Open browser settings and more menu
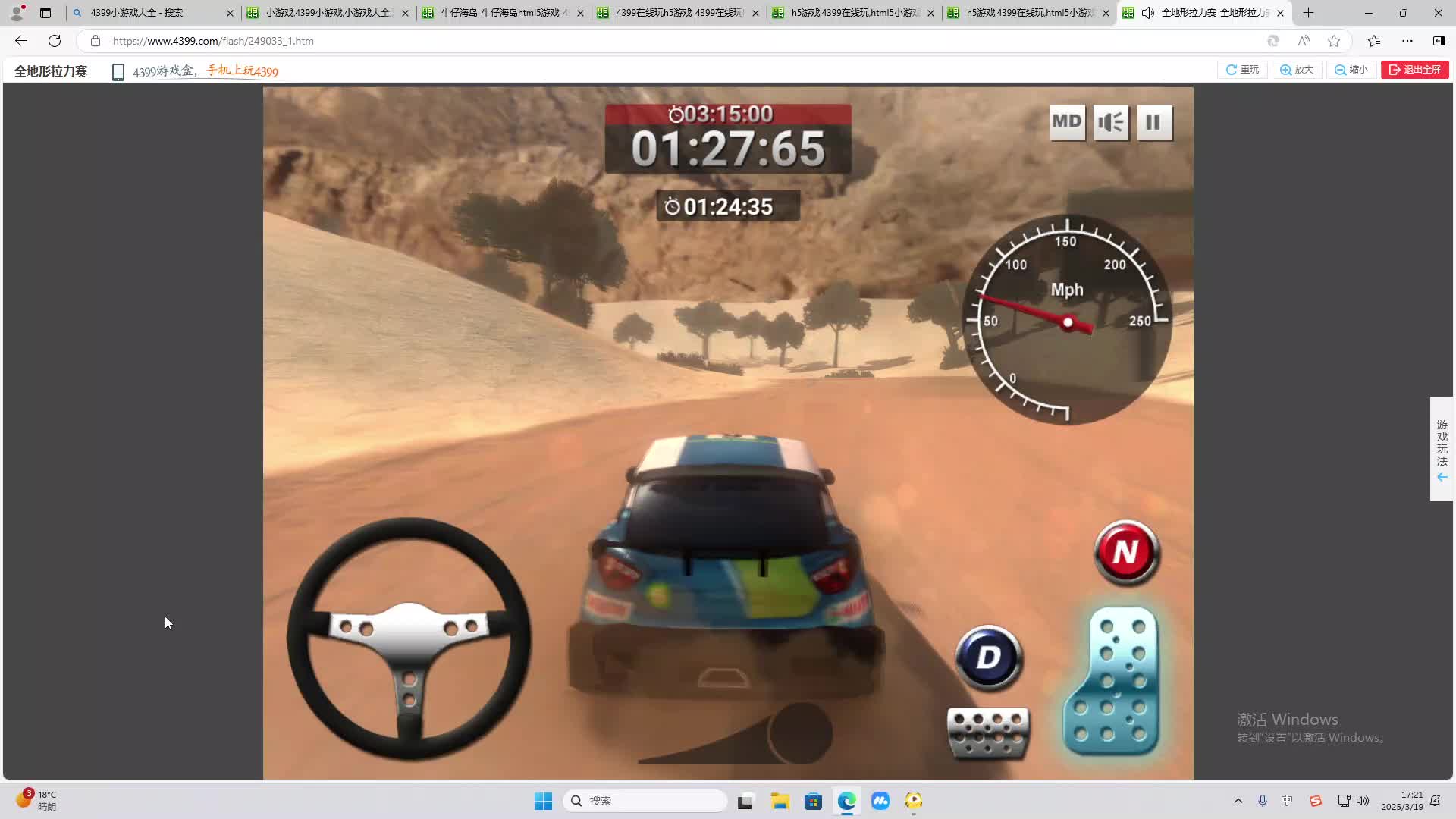Viewport: 1456px width, 819px height. pos(1407,41)
